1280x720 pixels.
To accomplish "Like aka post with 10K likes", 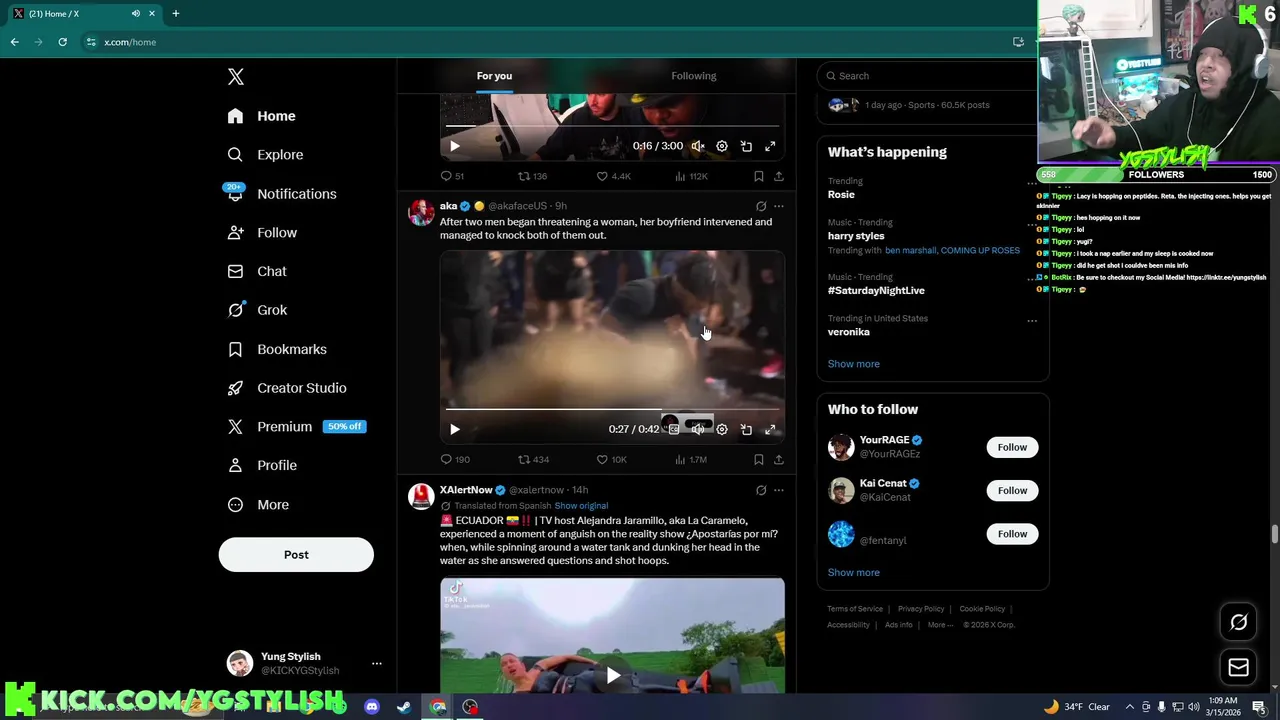I will coord(612,459).
